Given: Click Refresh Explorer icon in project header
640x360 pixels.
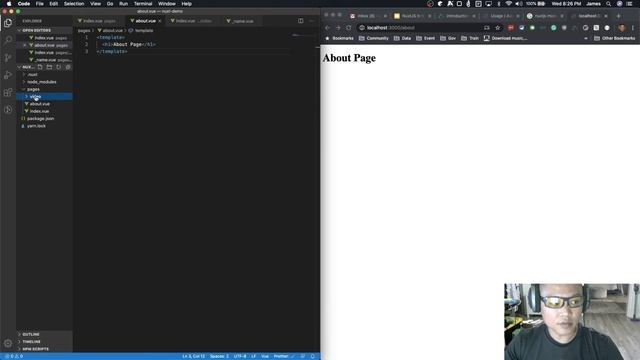Looking at the screenshot, I should pos(59,67).
